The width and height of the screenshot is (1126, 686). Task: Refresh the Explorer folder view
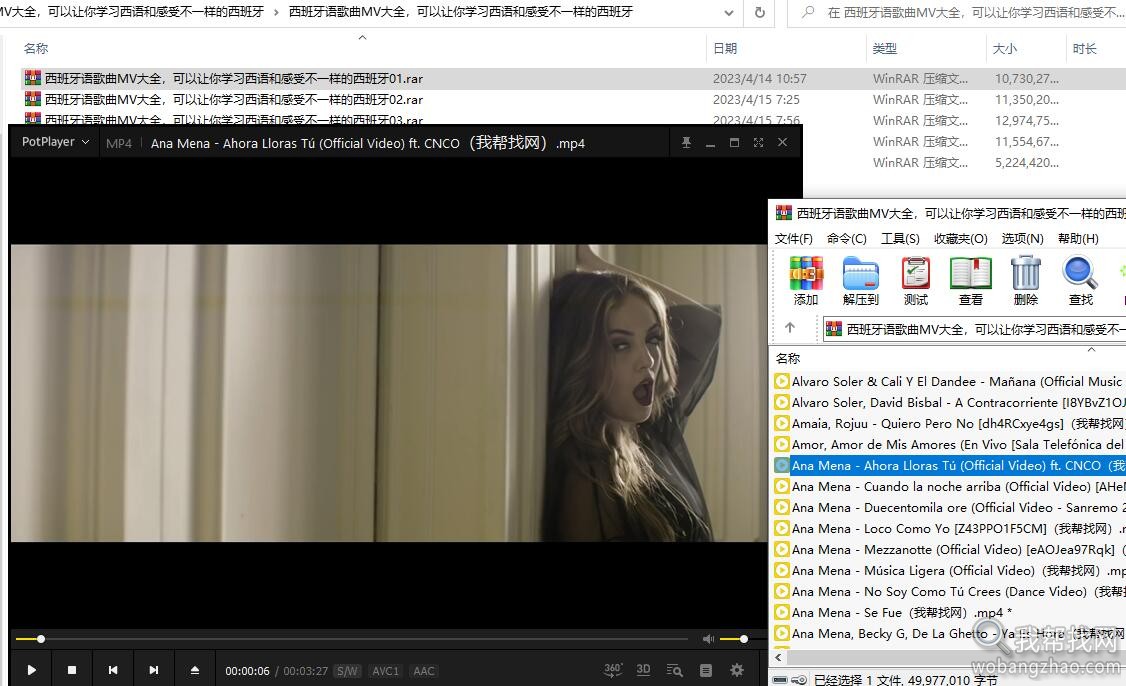tap(760, 12)
